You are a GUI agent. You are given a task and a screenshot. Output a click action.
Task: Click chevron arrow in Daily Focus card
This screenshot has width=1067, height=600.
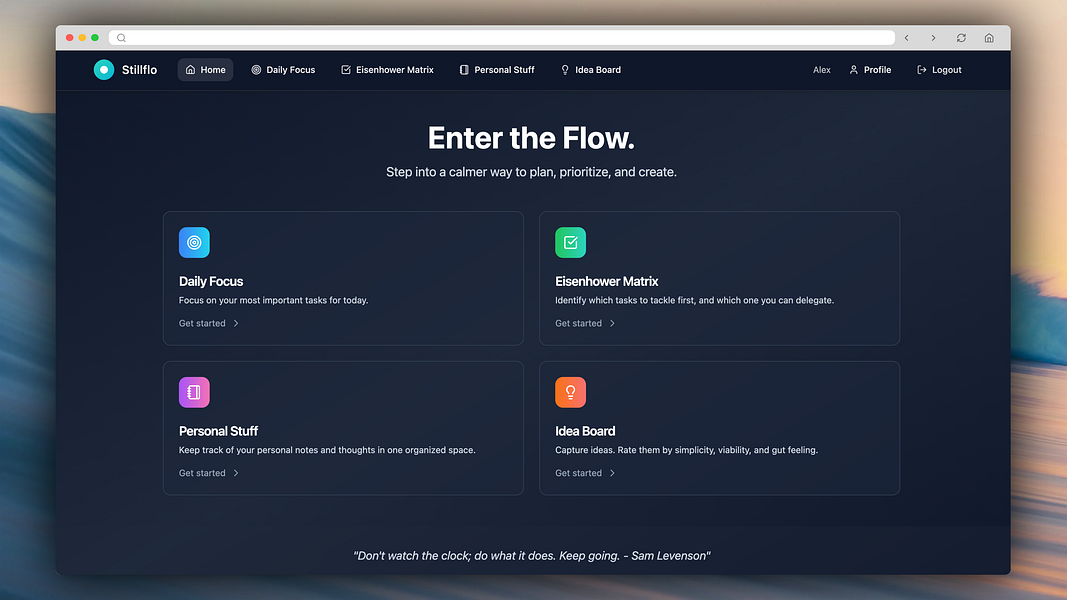[236, 323]
